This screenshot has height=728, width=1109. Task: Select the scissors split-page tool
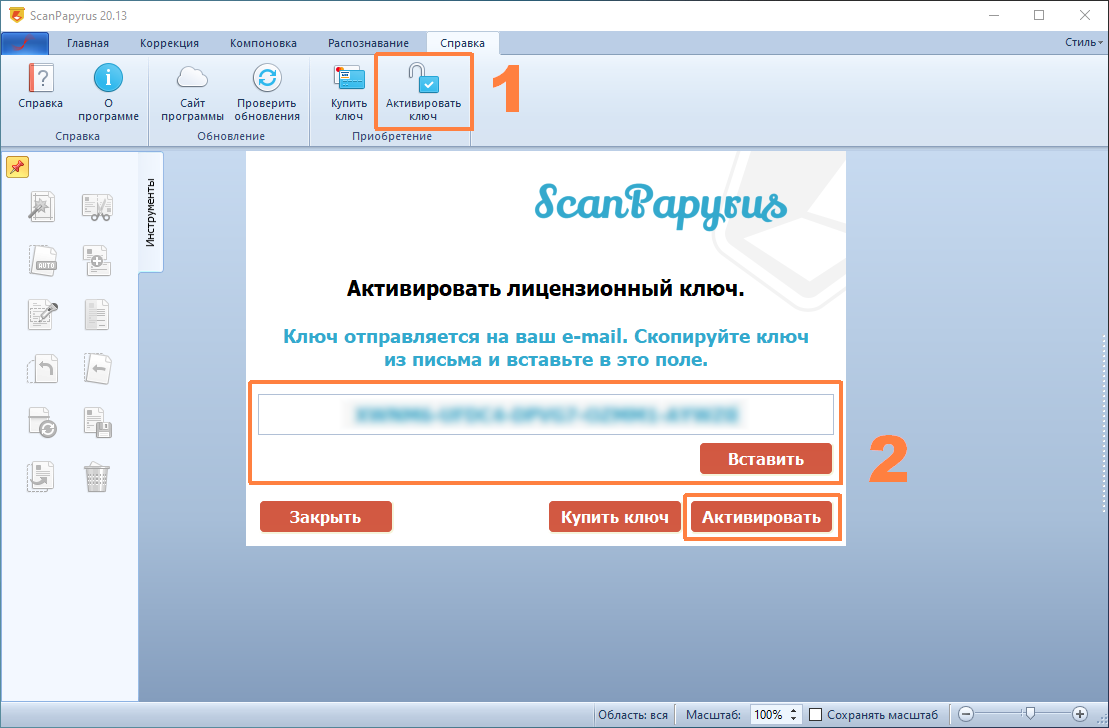pos(97,207)
